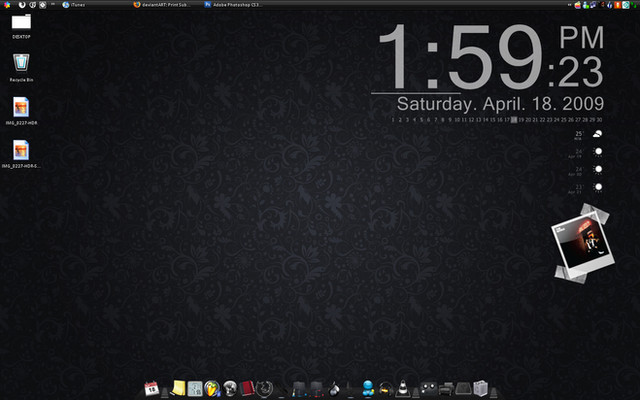Screen dimensions: 640x400
Task: Open the printer icon in the dock
Action: 447,387
